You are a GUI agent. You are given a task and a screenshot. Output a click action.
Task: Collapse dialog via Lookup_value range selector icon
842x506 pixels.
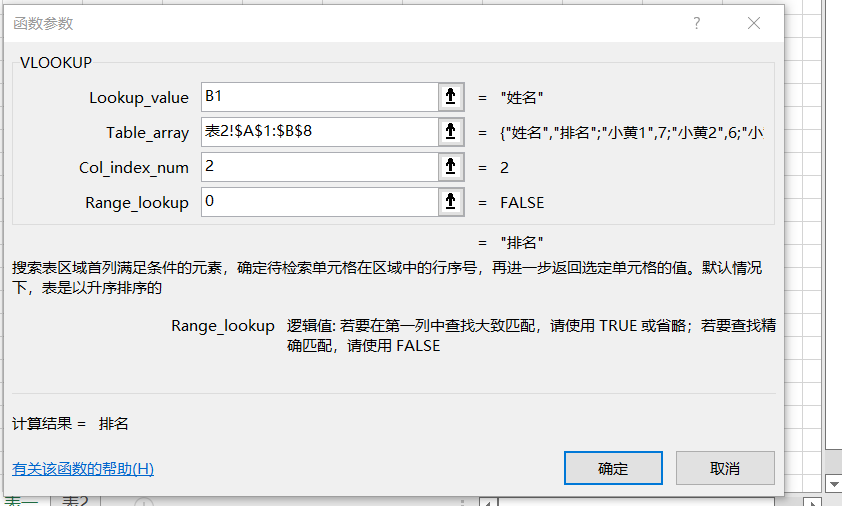[x=451, y=97]
